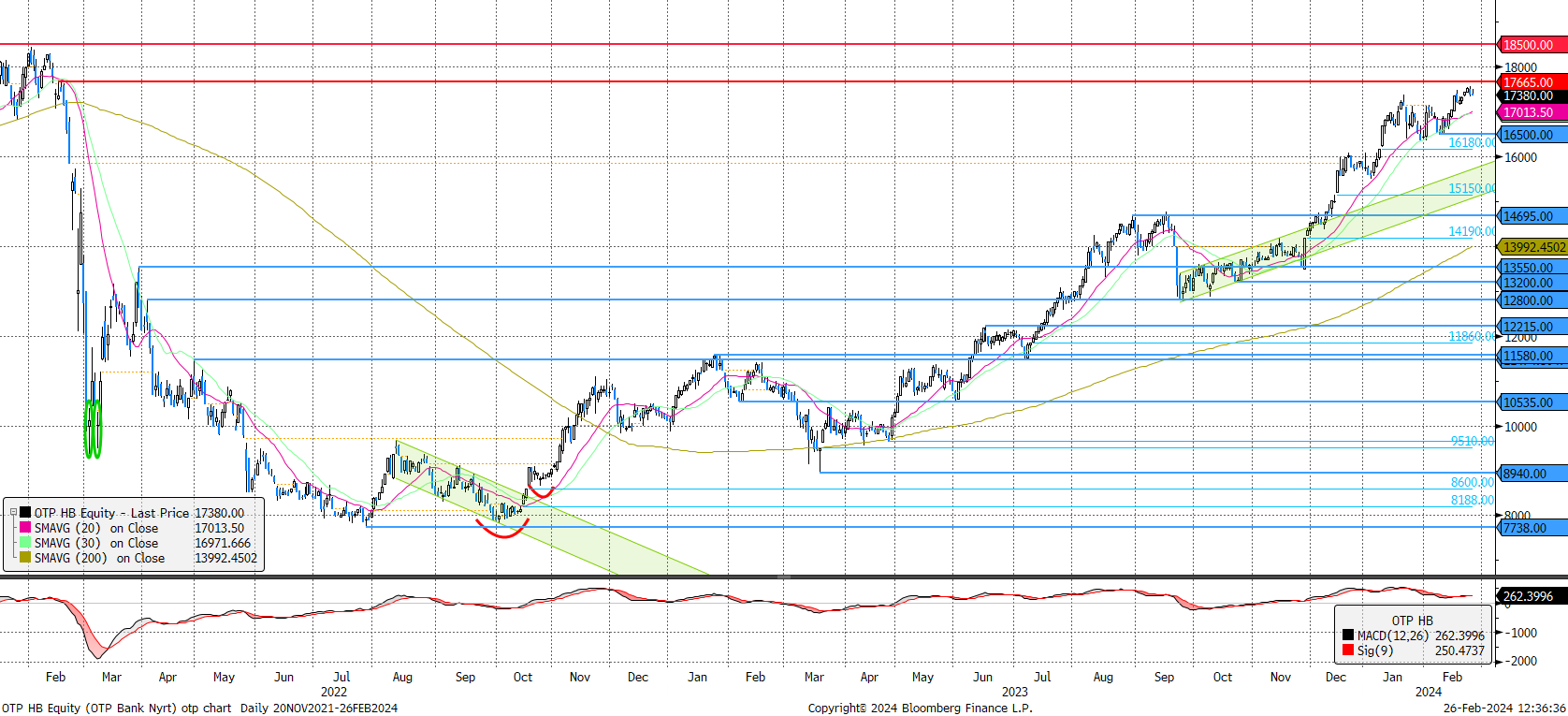Click the chart title 'OTP HB Equity (OTP Bank Nyrt) otp chart'

(116, 708)
